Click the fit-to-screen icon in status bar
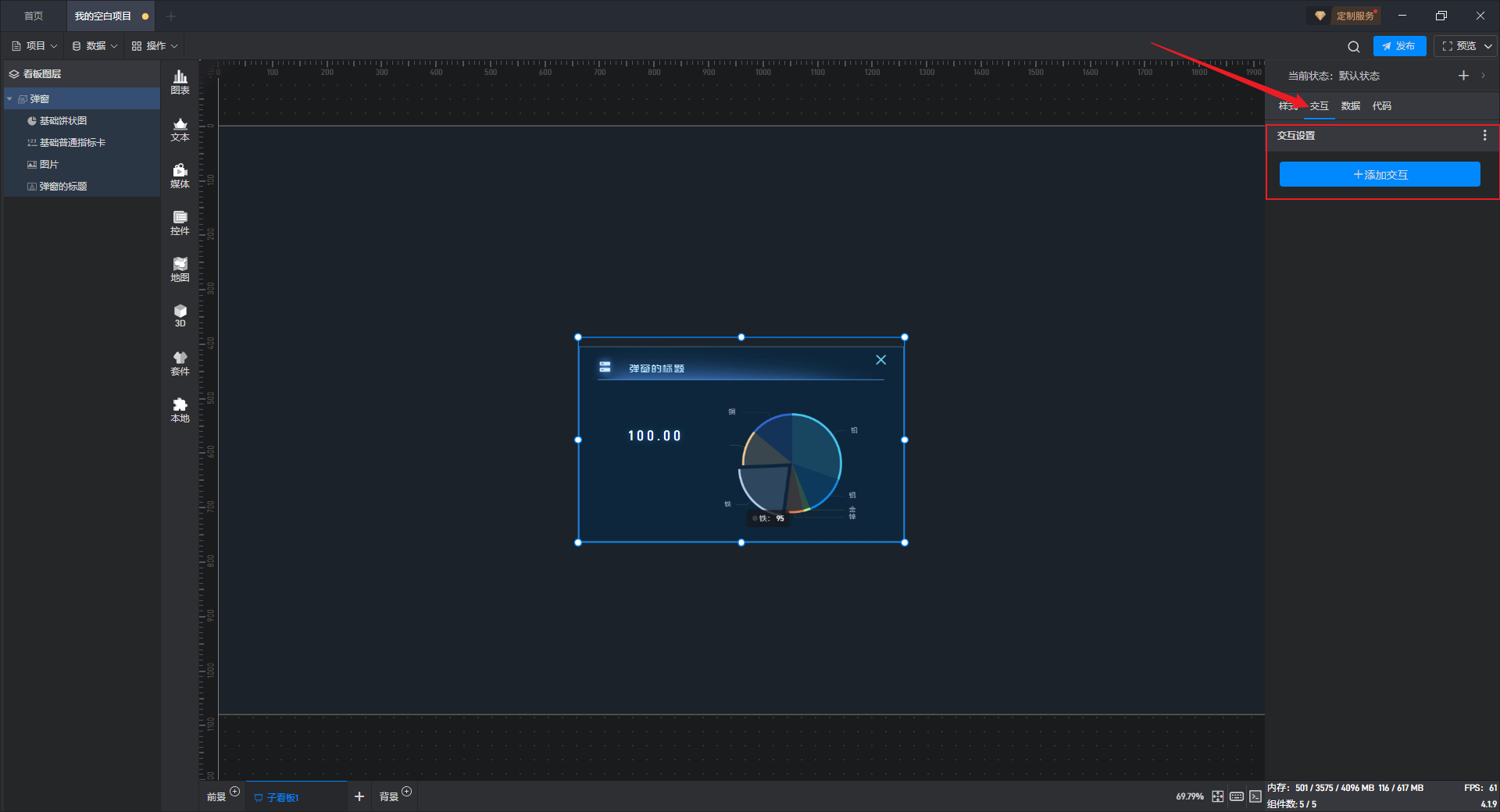 [x=1218, y=796]
